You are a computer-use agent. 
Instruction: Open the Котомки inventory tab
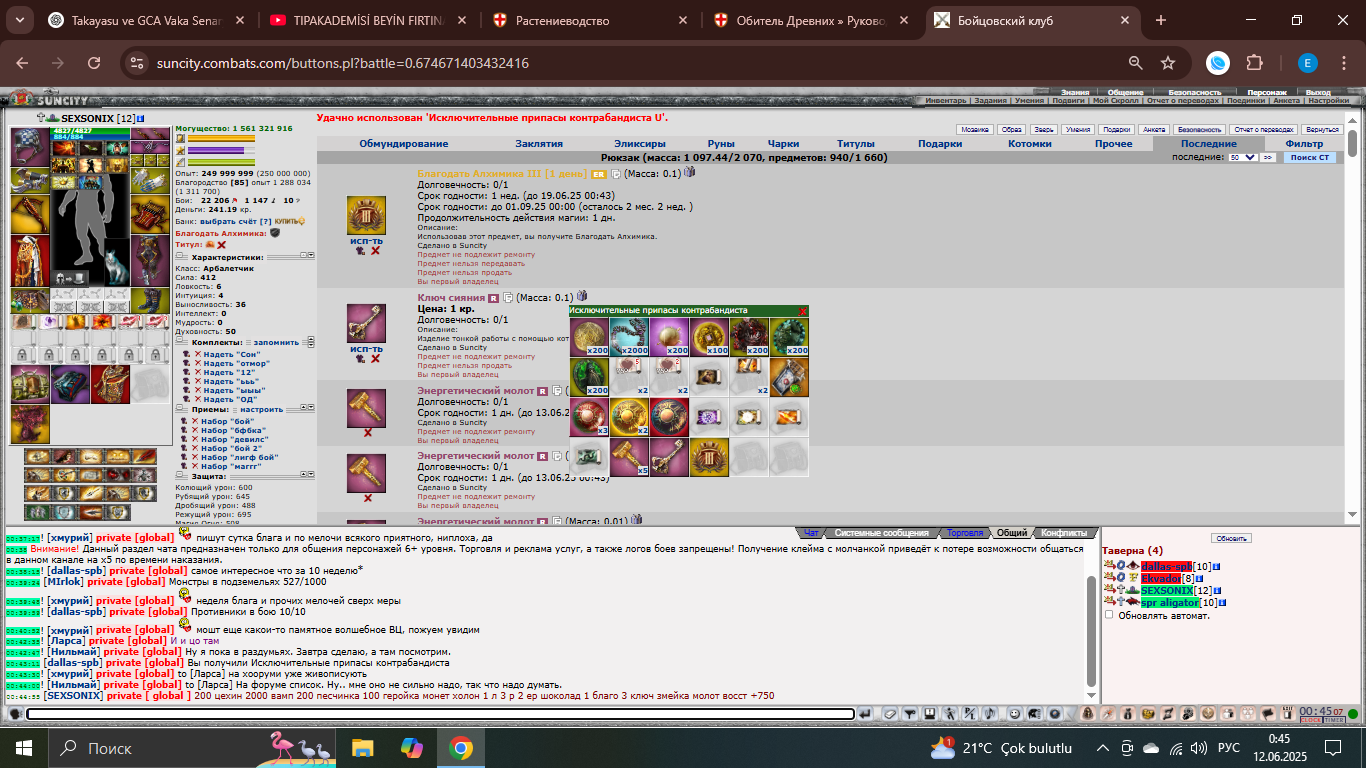pos(1030,144)
